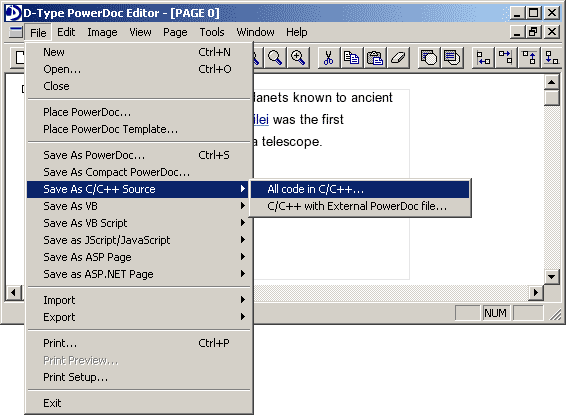Click the Align Left icon
Screen dimensions: 566x416
(483, 58)
